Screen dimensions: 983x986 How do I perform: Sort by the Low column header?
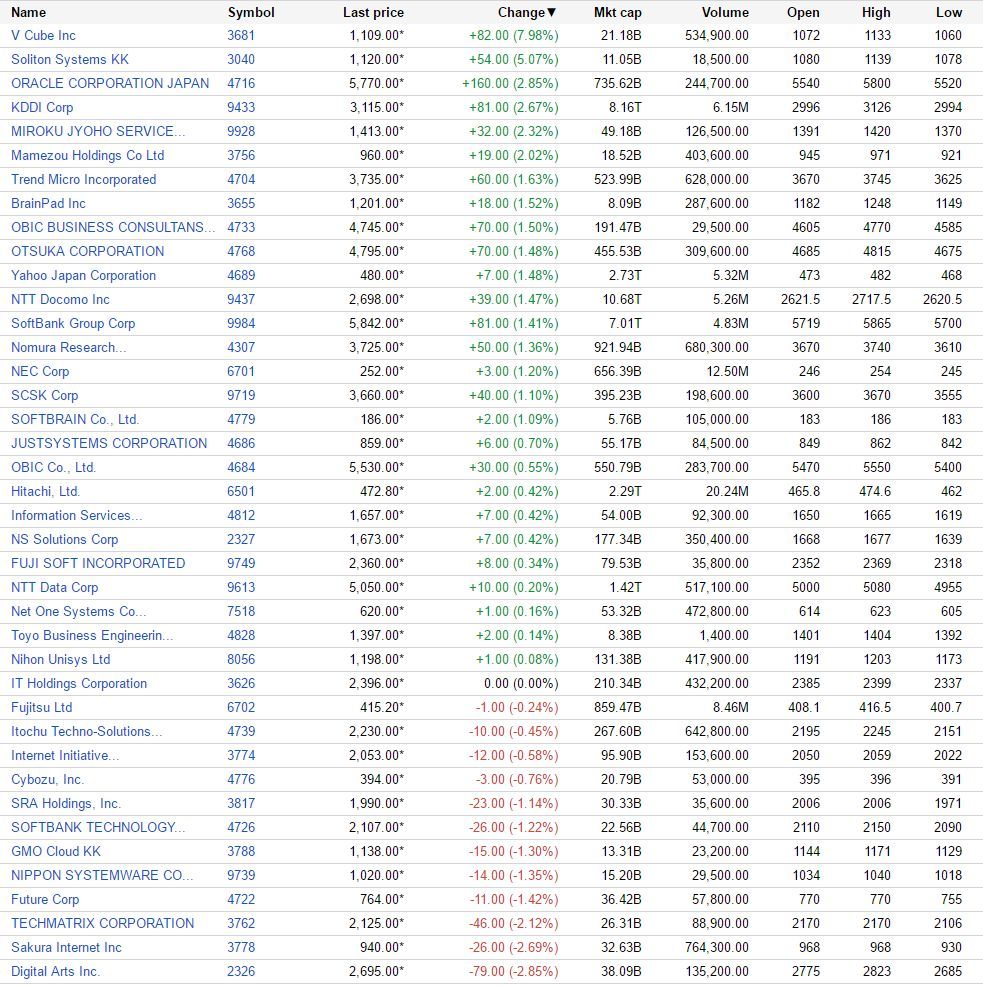(948, 12)
